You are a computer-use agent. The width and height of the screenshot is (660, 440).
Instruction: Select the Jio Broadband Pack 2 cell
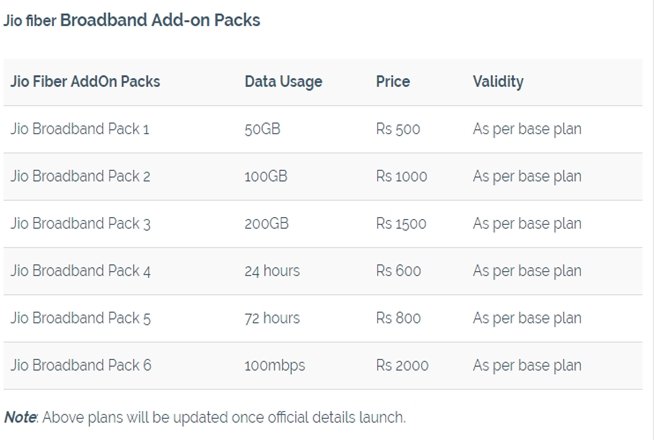coord(81,176)
